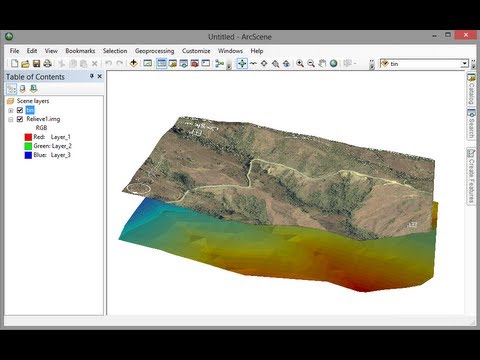Screen dimensions: 480x360
Task: Click the Layer_1 band label
Action: [x=61, y=137]
